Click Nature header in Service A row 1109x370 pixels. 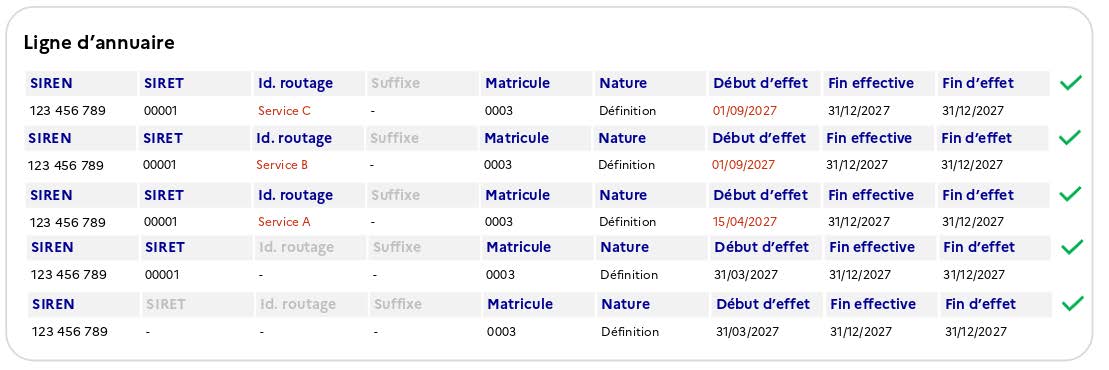tap(623, 195)
